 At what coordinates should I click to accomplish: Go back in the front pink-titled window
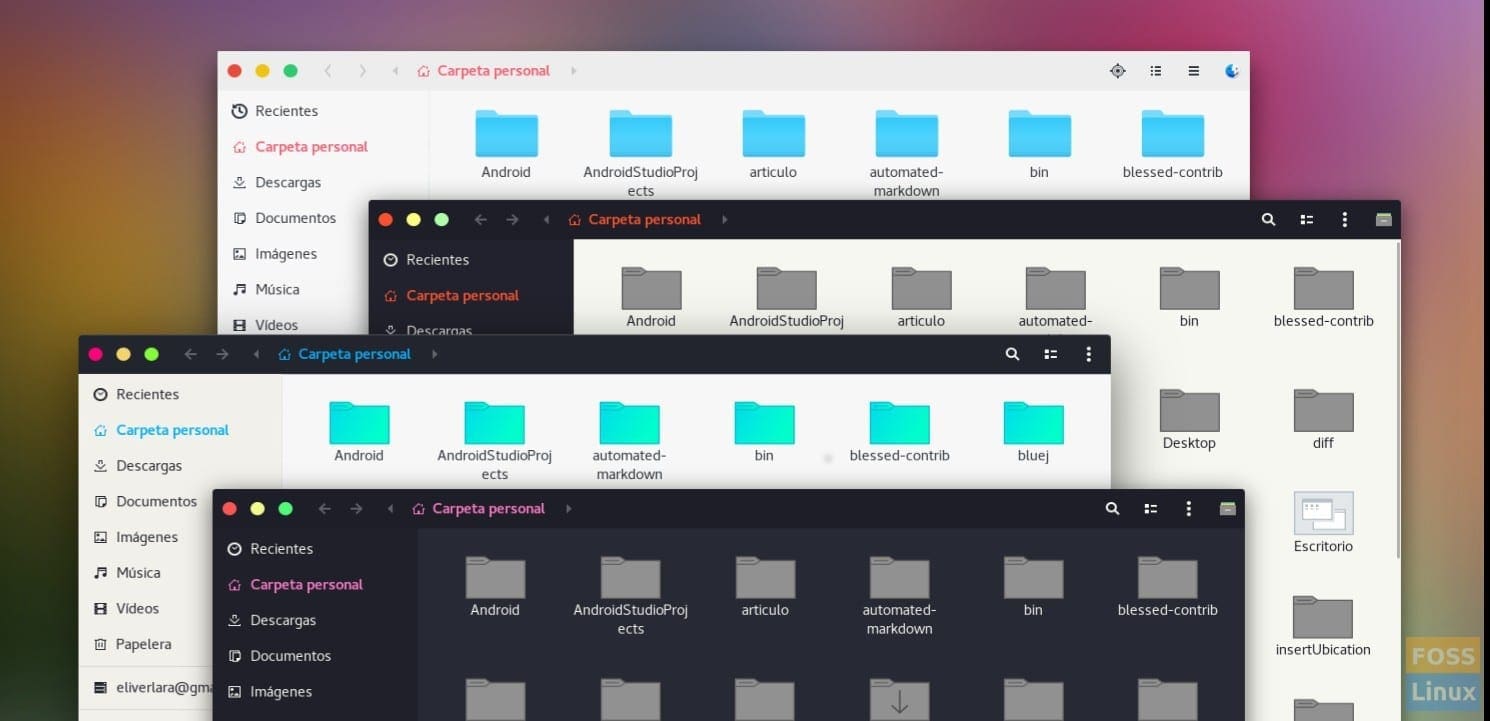[x=324, y=508]
